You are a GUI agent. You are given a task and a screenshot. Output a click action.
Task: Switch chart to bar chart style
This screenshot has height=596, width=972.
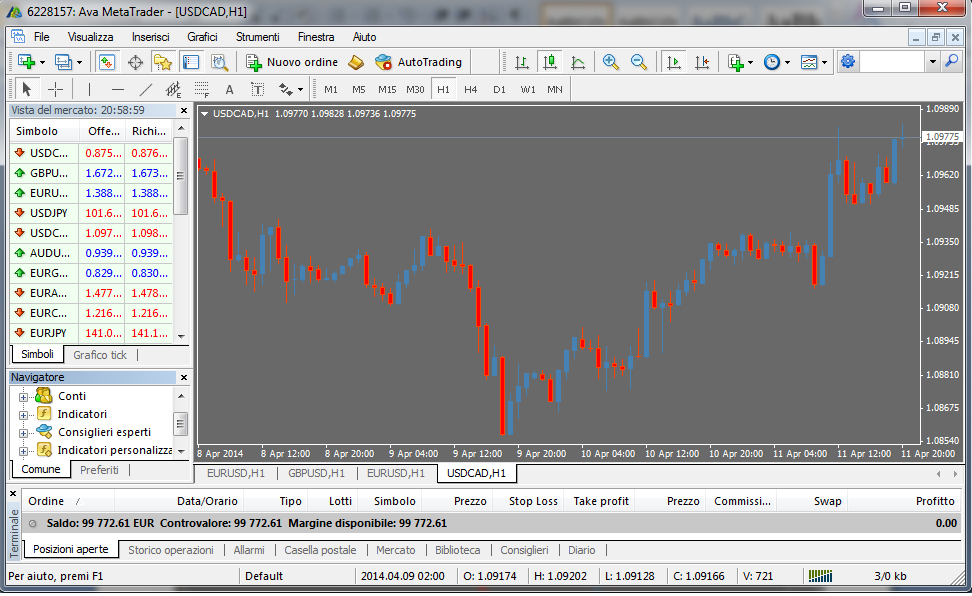click(522, 62)
